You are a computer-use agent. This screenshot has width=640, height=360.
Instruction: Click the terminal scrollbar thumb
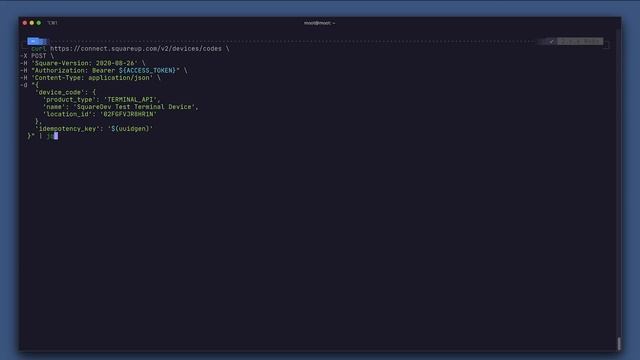(x=619, y=343)
